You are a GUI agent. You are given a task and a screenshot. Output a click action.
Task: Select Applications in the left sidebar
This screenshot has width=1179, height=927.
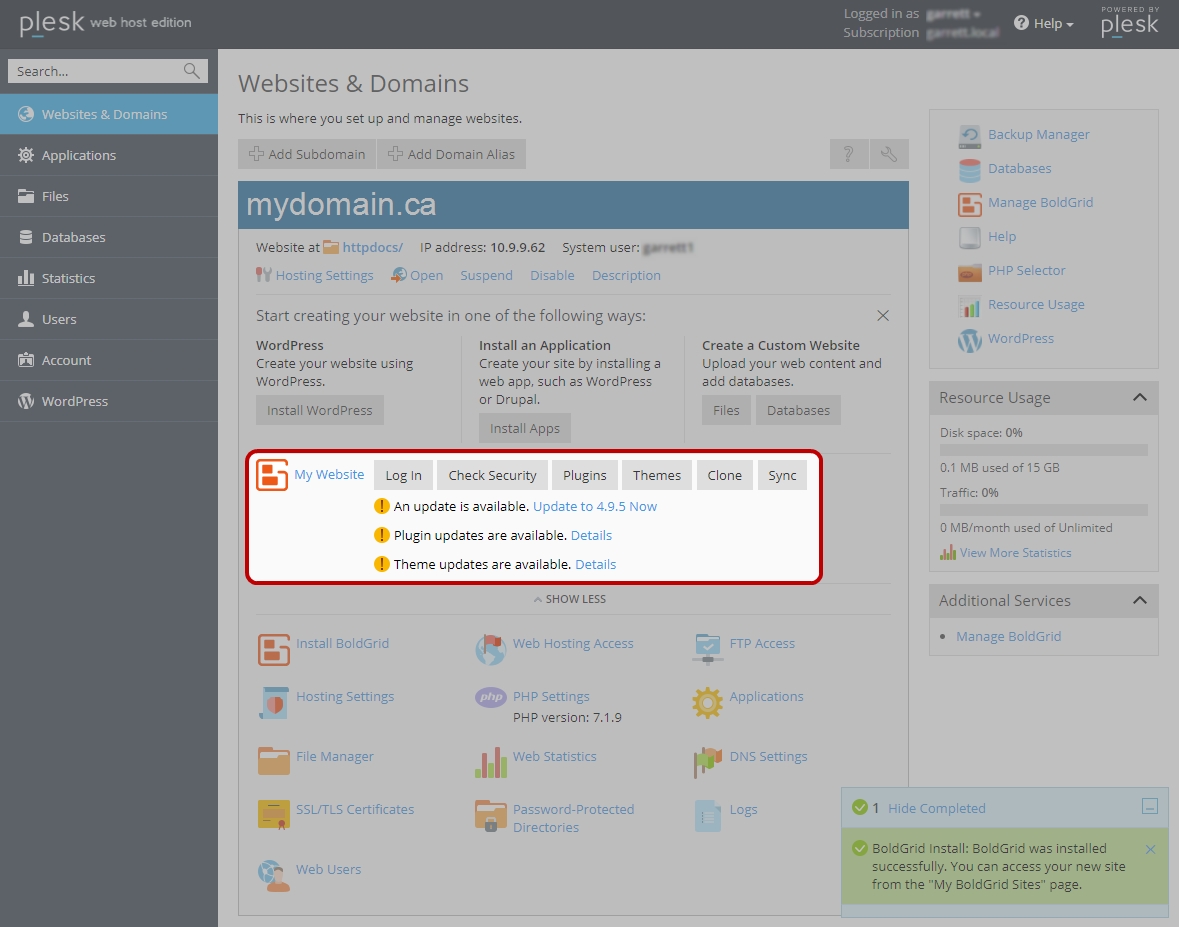[109, 155]
